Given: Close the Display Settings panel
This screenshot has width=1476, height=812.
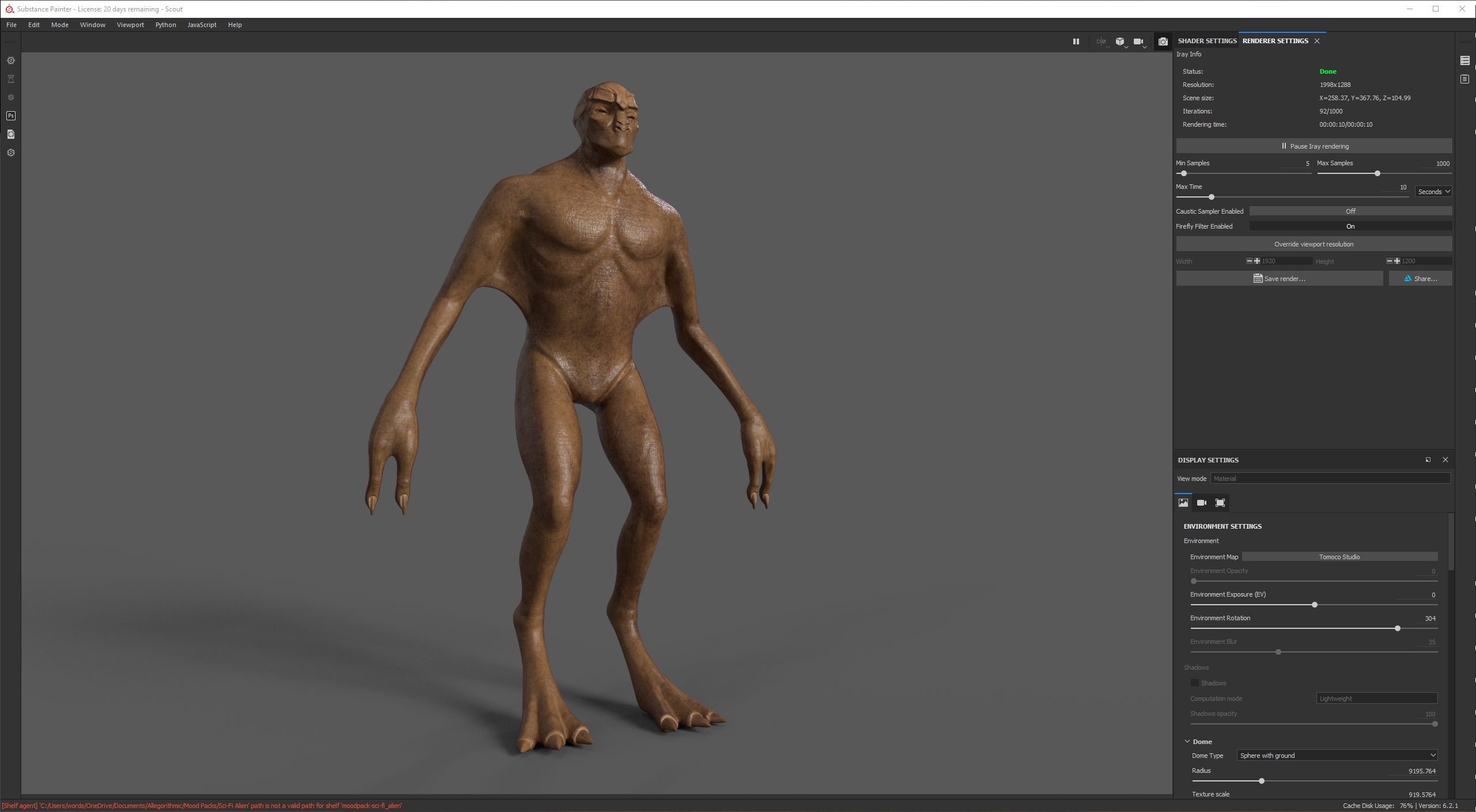Looking at the screenshot, I should pos(1445,460).
